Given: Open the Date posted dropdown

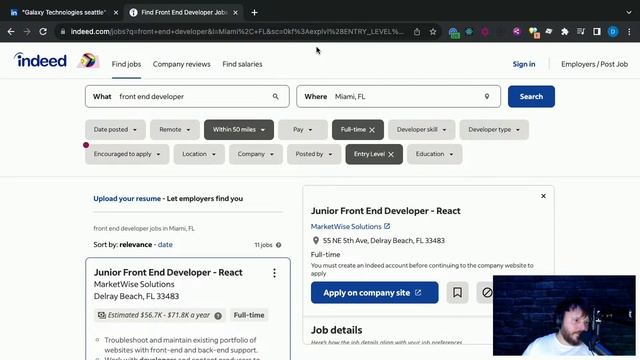Looking at the screenshot, I should click(115, 130).
